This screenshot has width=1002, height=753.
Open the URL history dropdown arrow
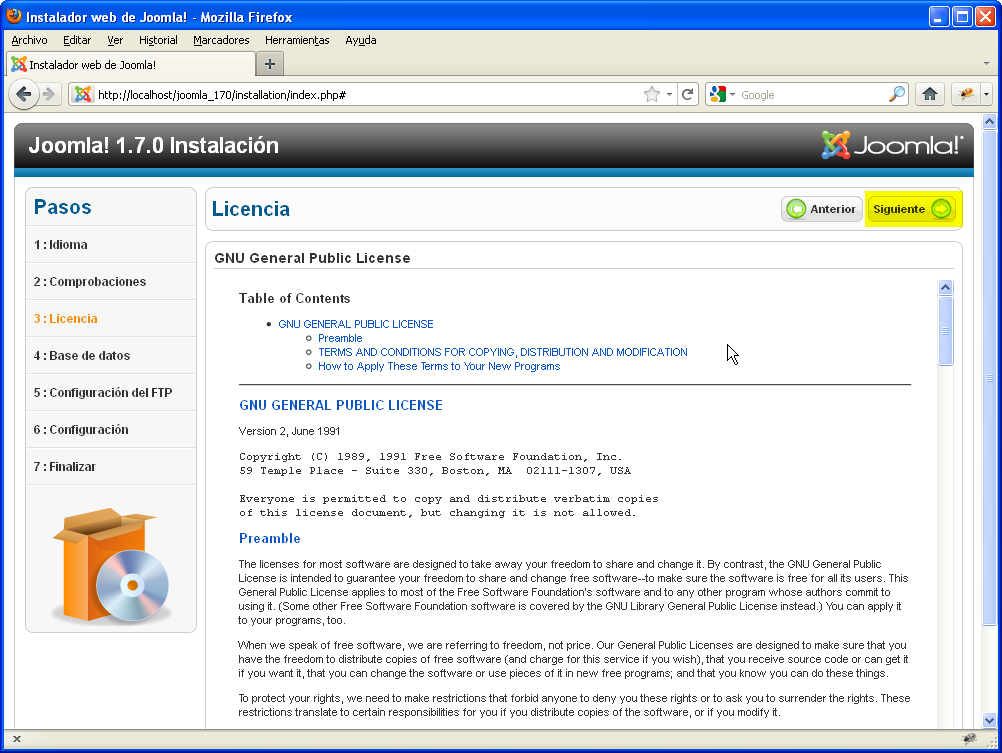coord(669,95)
